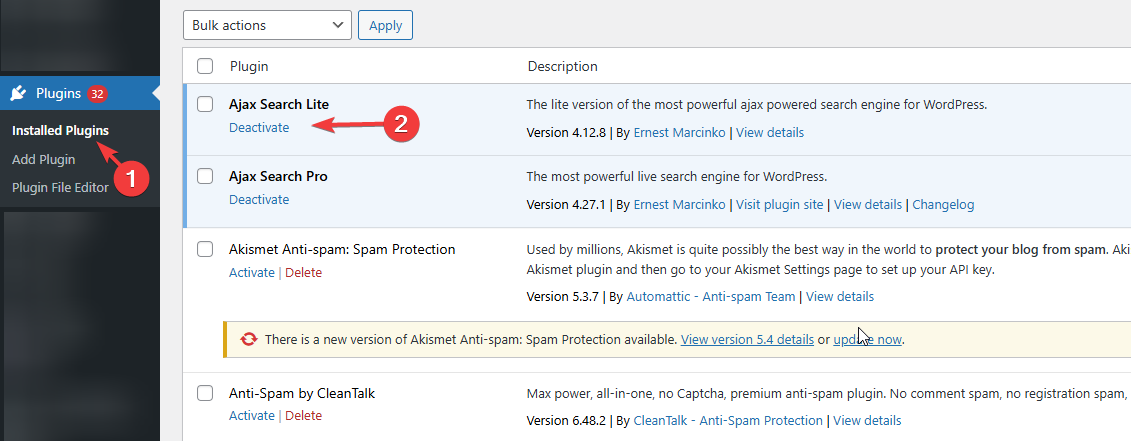Click the Version 6.48.2 text
Viewport: 1131px width, 441px height.
click(566, 421)
